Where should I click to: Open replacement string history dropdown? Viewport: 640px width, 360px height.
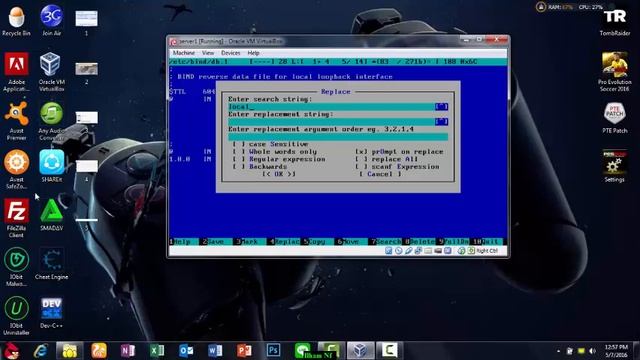441,122
